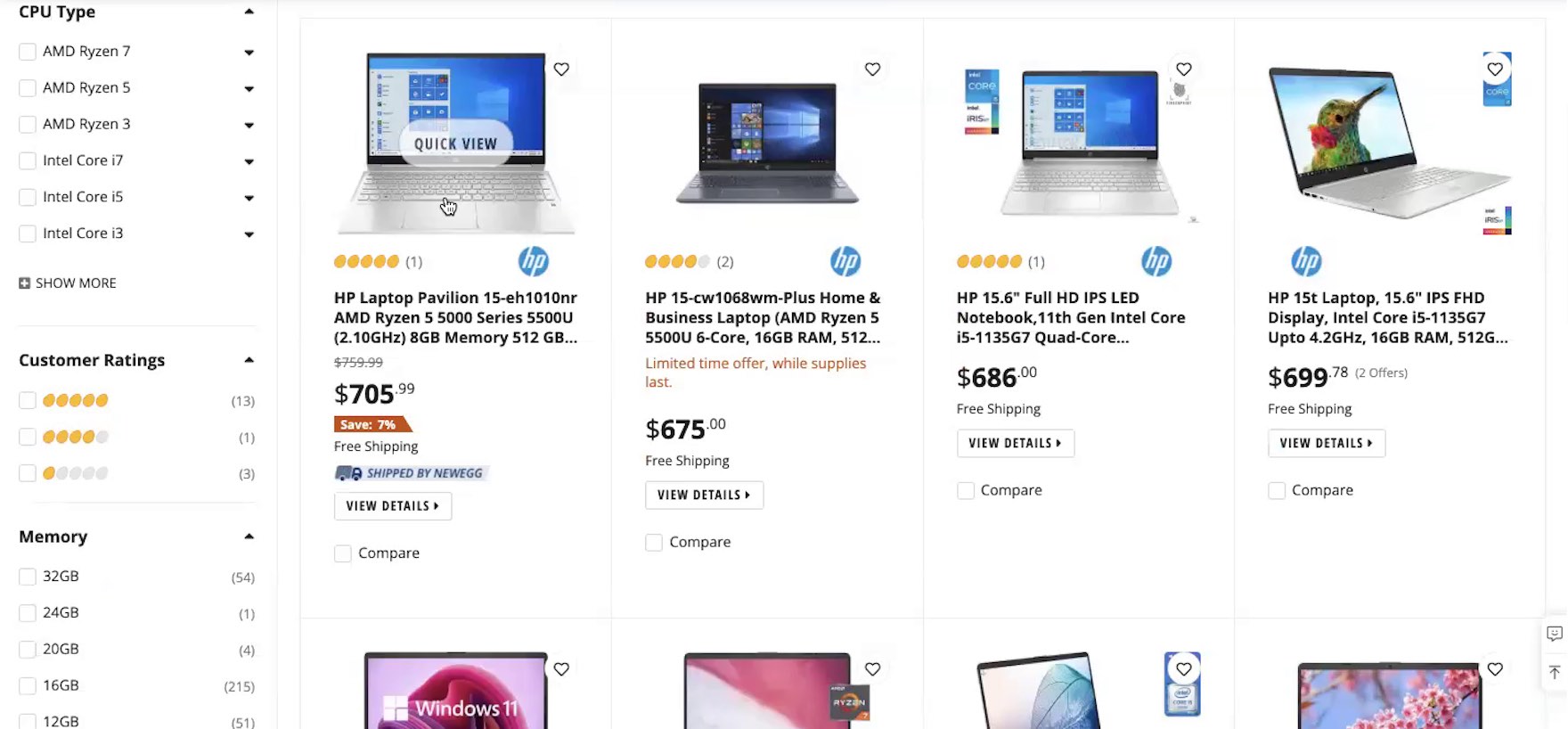Open the feedback chat icon at right edge
The height and width of the screenshot is (729, 1568).
pos(1555,634)
